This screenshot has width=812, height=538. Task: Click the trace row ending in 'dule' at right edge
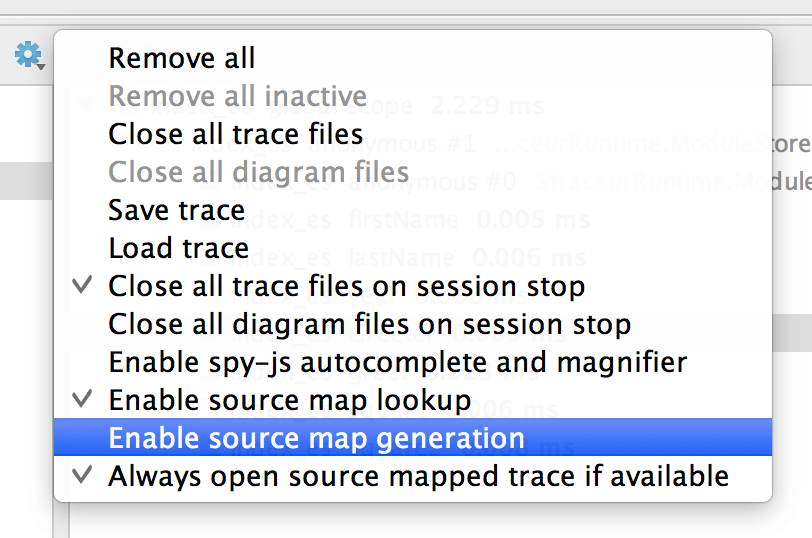[x=792, y=181]
